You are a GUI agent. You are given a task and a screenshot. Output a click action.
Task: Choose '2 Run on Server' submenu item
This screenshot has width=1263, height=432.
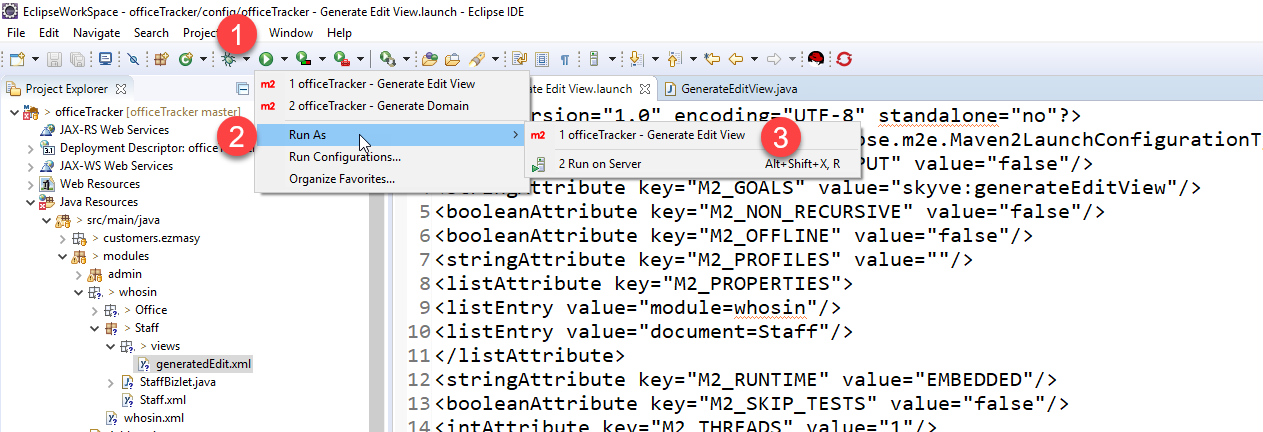[x=693, y=163]
